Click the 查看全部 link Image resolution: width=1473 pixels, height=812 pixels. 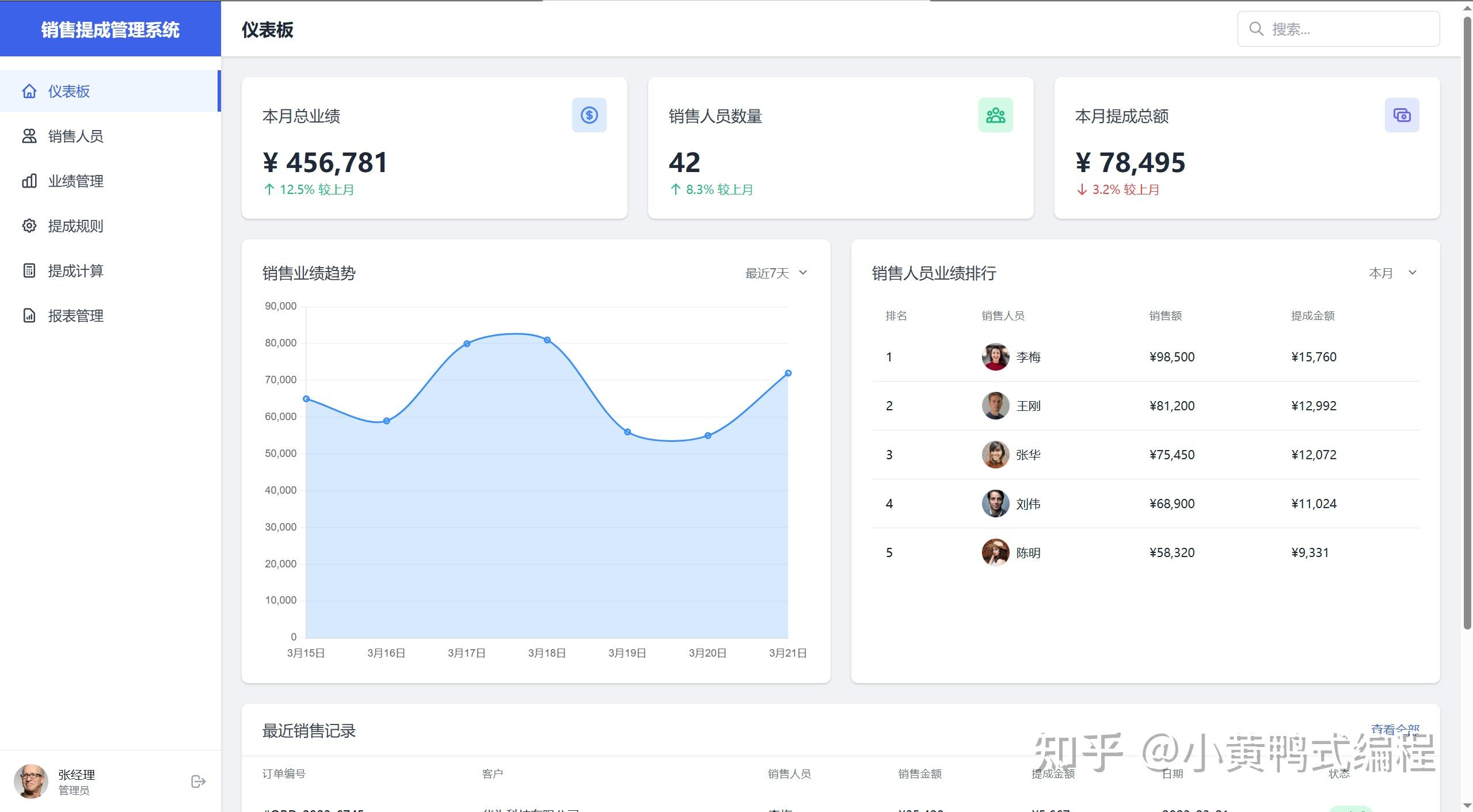[x=1395, y=729]
